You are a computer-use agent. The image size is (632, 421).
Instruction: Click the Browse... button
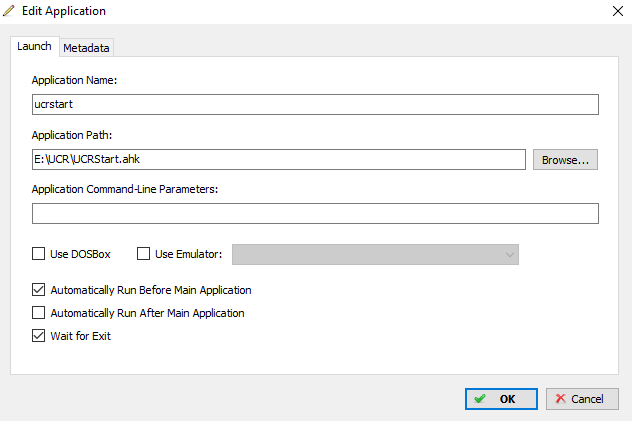tap(565, 160)
